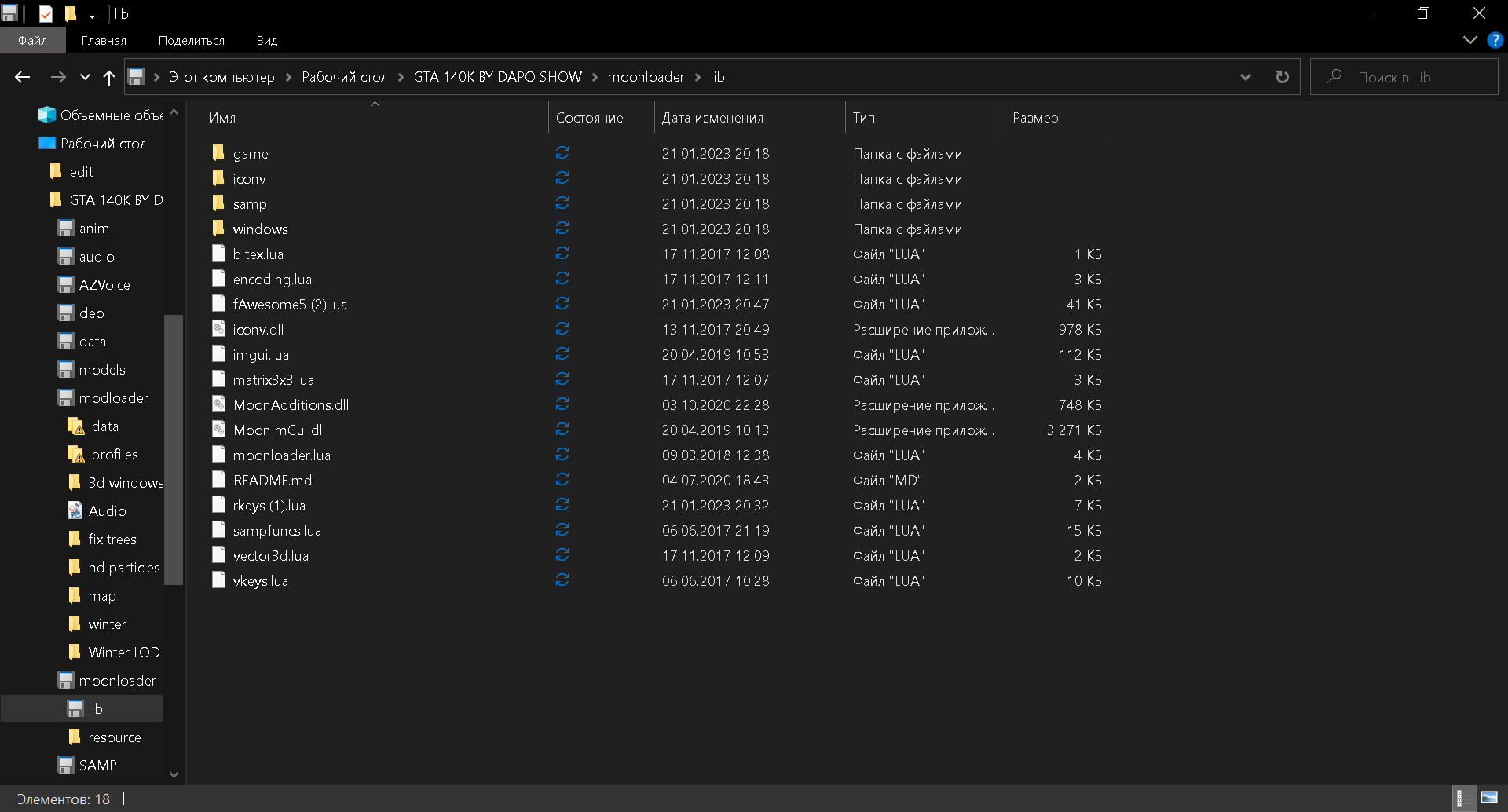Select the MoonImGui.dll file icon

pyautogui.click(x=218, y=430)
